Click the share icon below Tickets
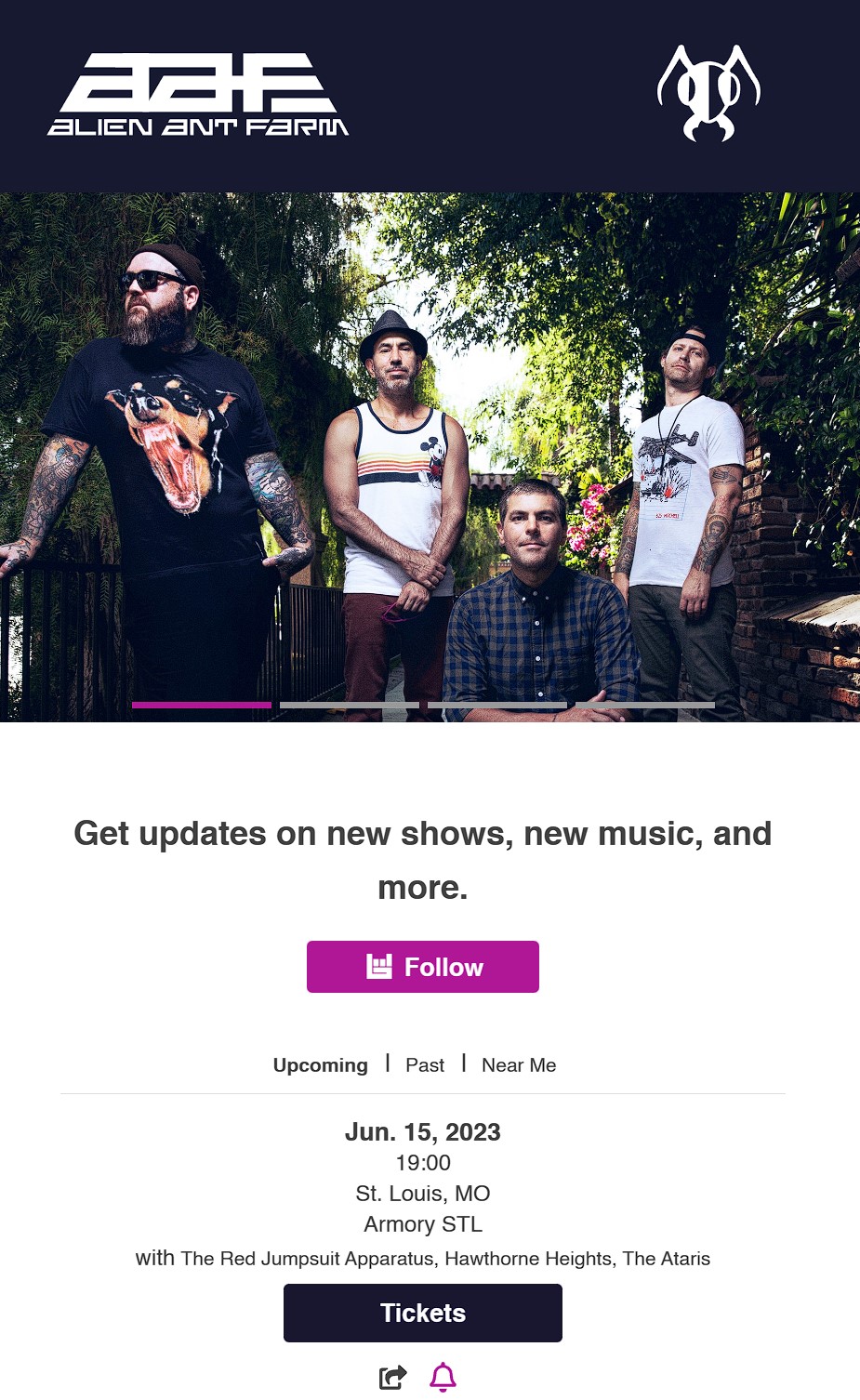The image size is (860, 1400). point(393,1377)
